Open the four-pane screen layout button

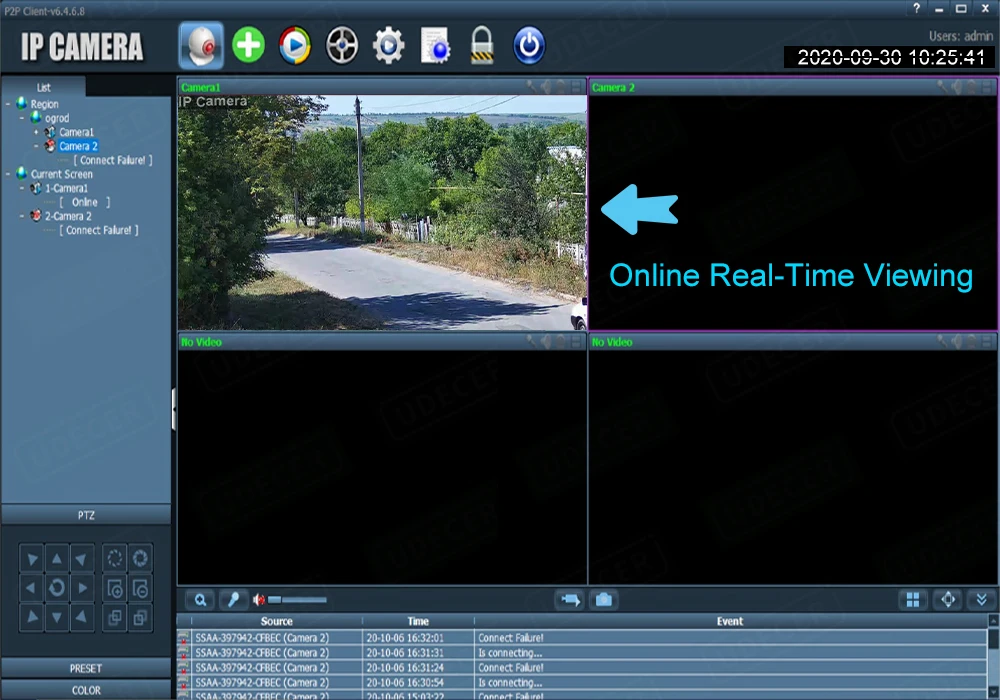[913, 600]
